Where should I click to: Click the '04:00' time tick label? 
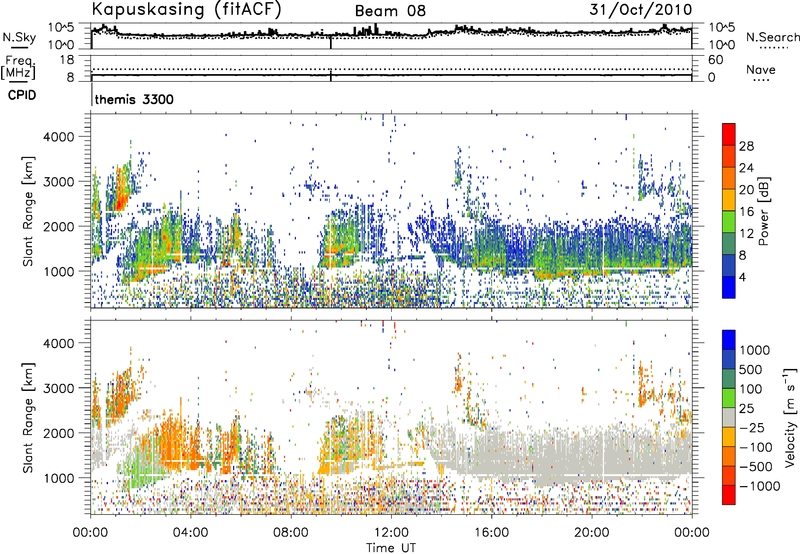coord(190,533)
